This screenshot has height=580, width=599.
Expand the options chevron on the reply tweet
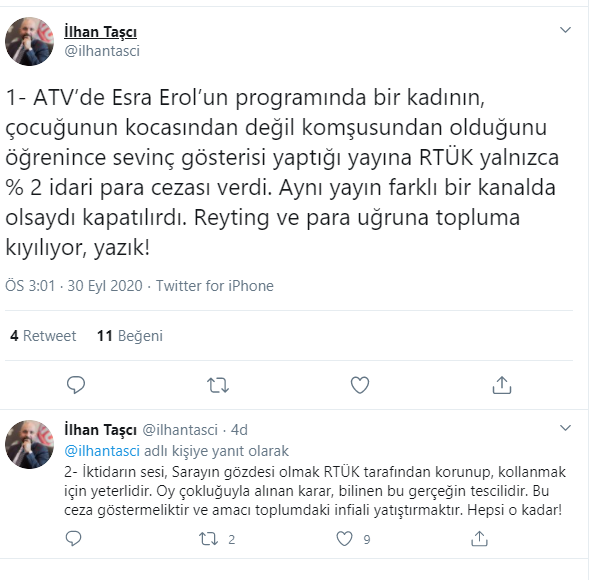[x=565, y=428]
